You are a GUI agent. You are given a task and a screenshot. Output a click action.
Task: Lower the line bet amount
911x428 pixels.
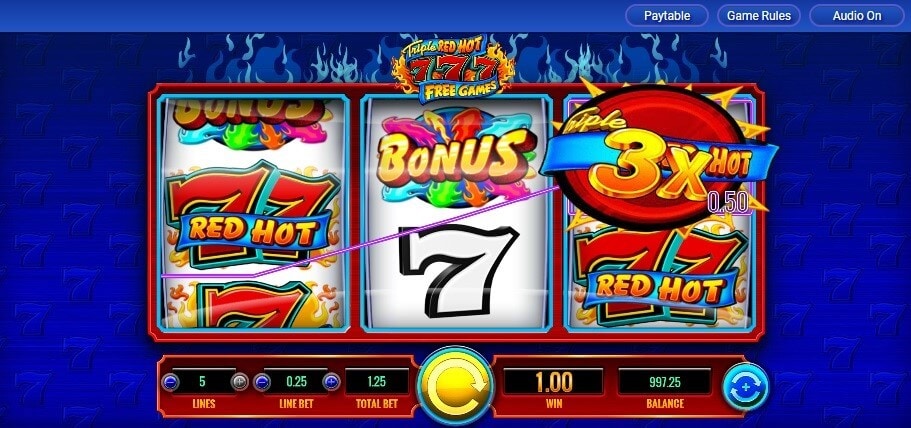(262, 383)
